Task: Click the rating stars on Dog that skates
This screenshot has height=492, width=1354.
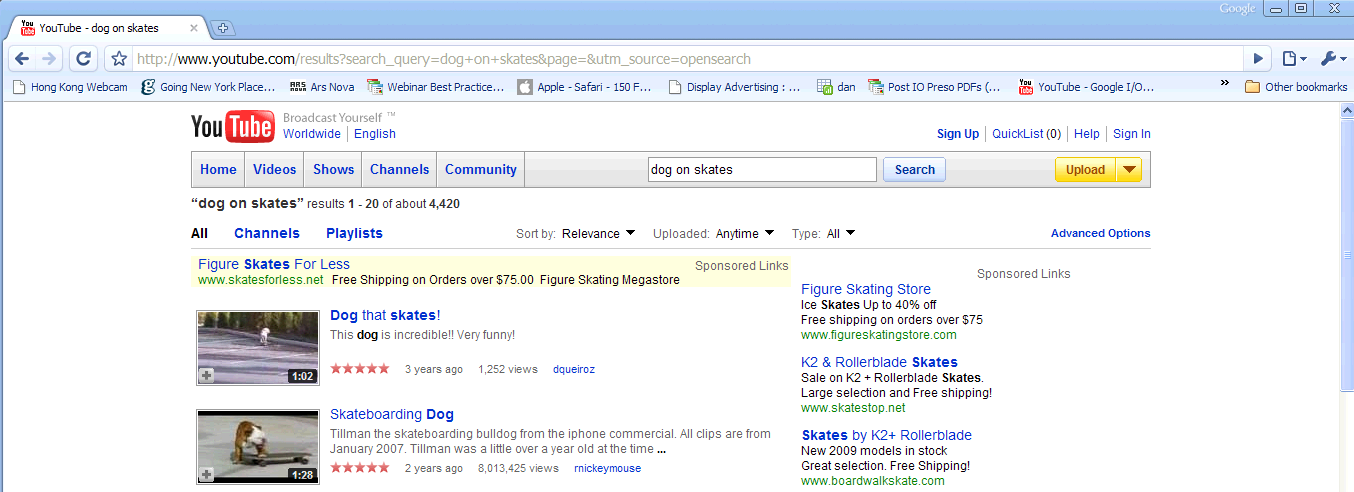Action: [x=360, y=369]
